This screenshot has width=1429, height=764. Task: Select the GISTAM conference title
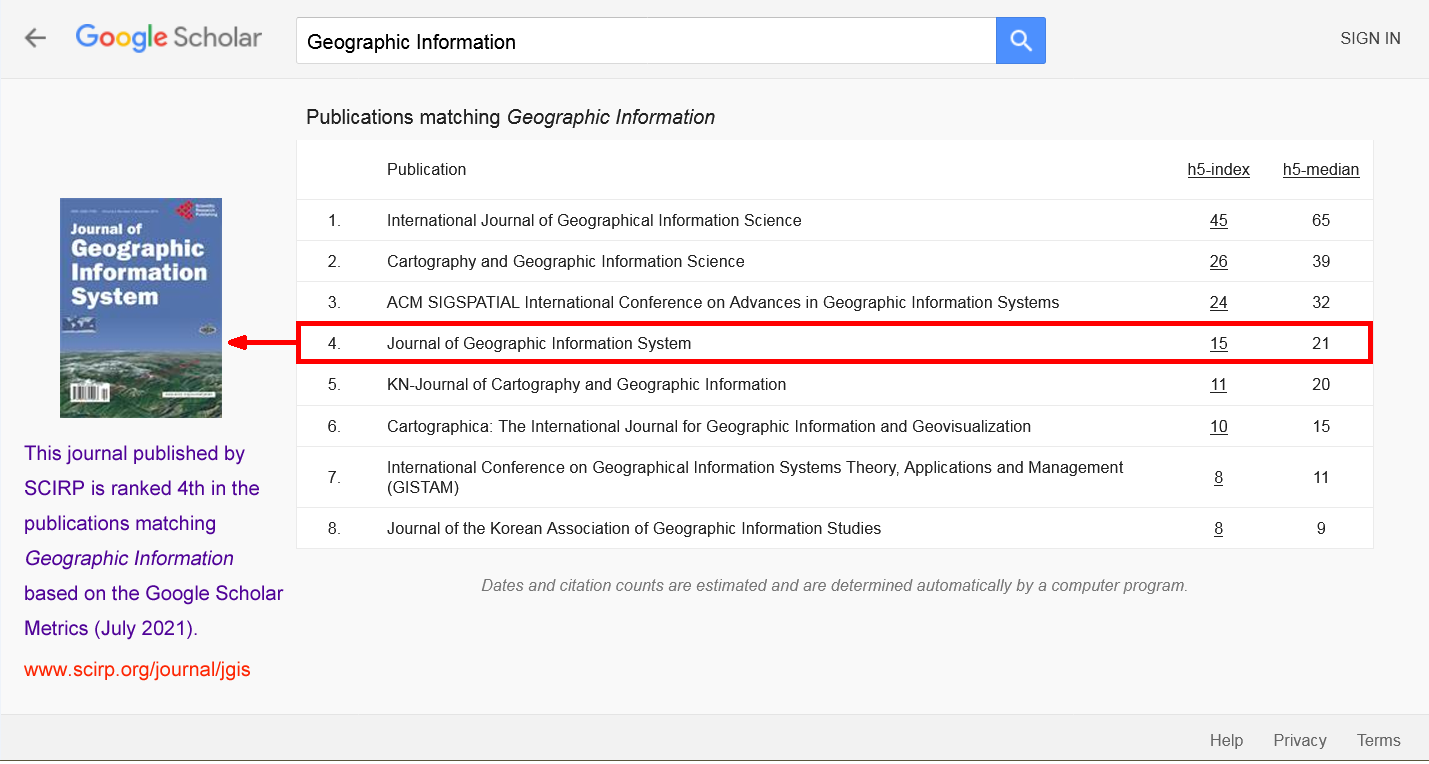[755, 477]
